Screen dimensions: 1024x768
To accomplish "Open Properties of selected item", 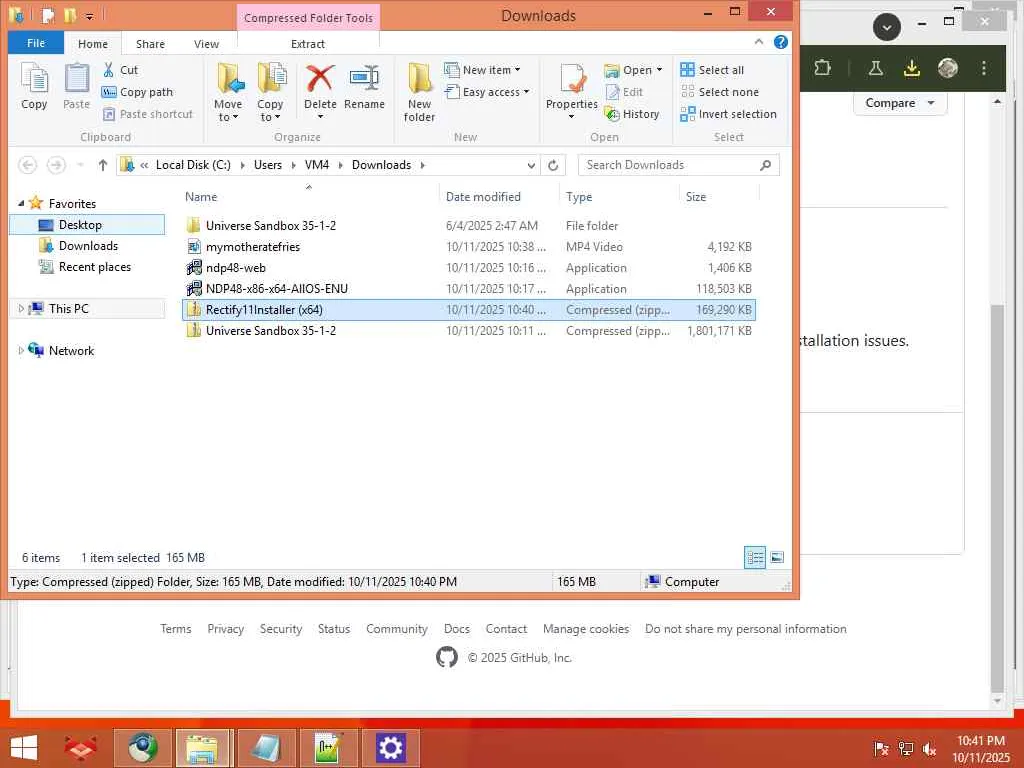I will (571, 91).
